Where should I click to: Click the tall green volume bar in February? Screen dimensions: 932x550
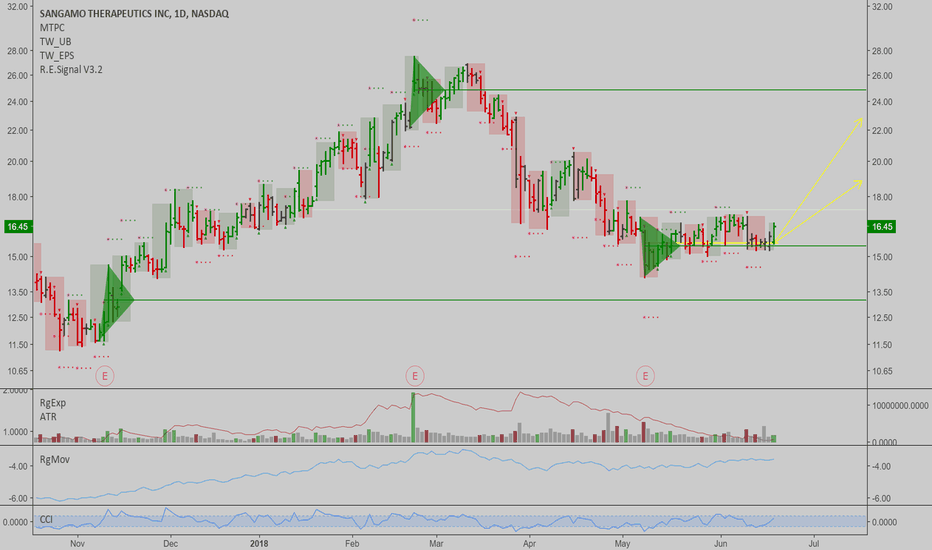(x=413, y=417)
